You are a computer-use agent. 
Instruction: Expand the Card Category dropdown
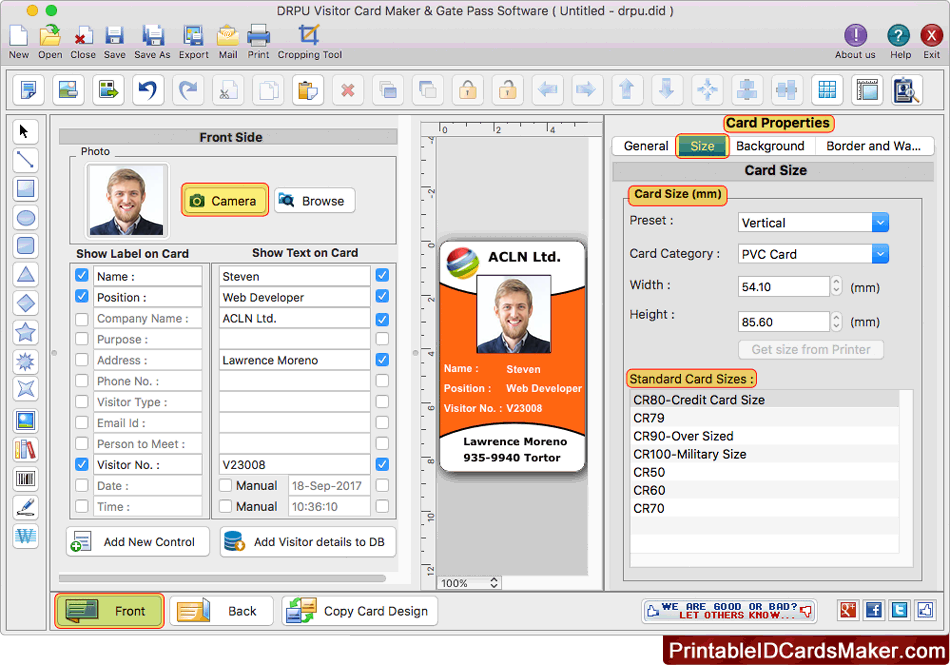880,254
